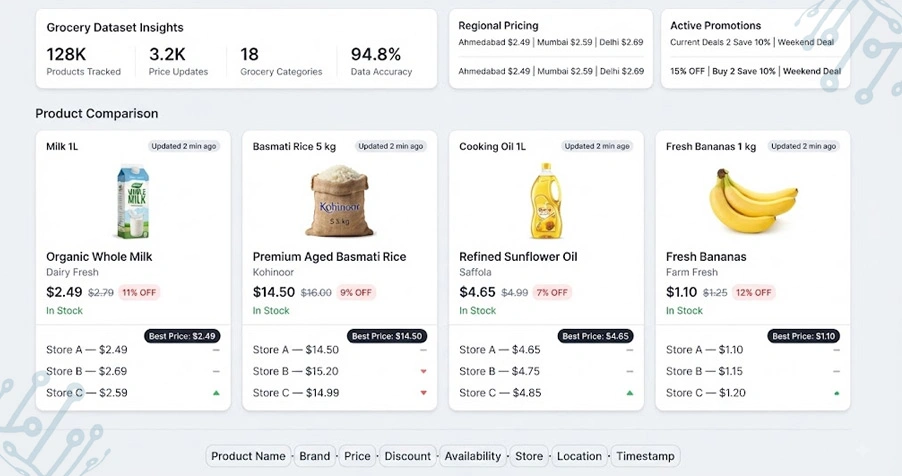This screenshot has height=476, width=902.
Task: Click the 12% OFF discount badge
Action: click(x=754, y=292)
